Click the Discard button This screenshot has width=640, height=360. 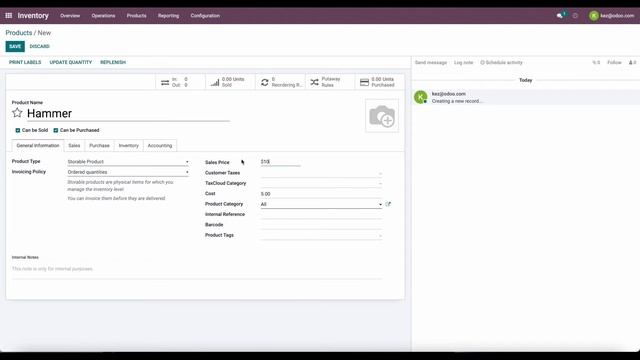pyautogui.click(x=40, y=47)
